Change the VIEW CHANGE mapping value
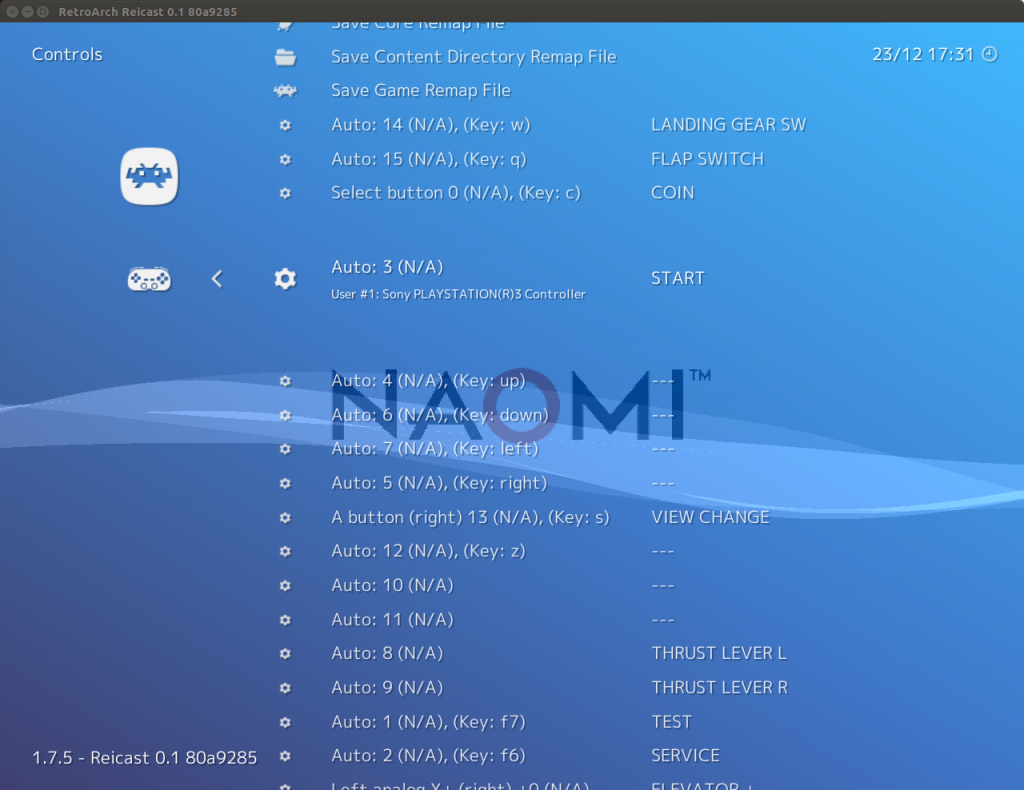 pos(711,518)
